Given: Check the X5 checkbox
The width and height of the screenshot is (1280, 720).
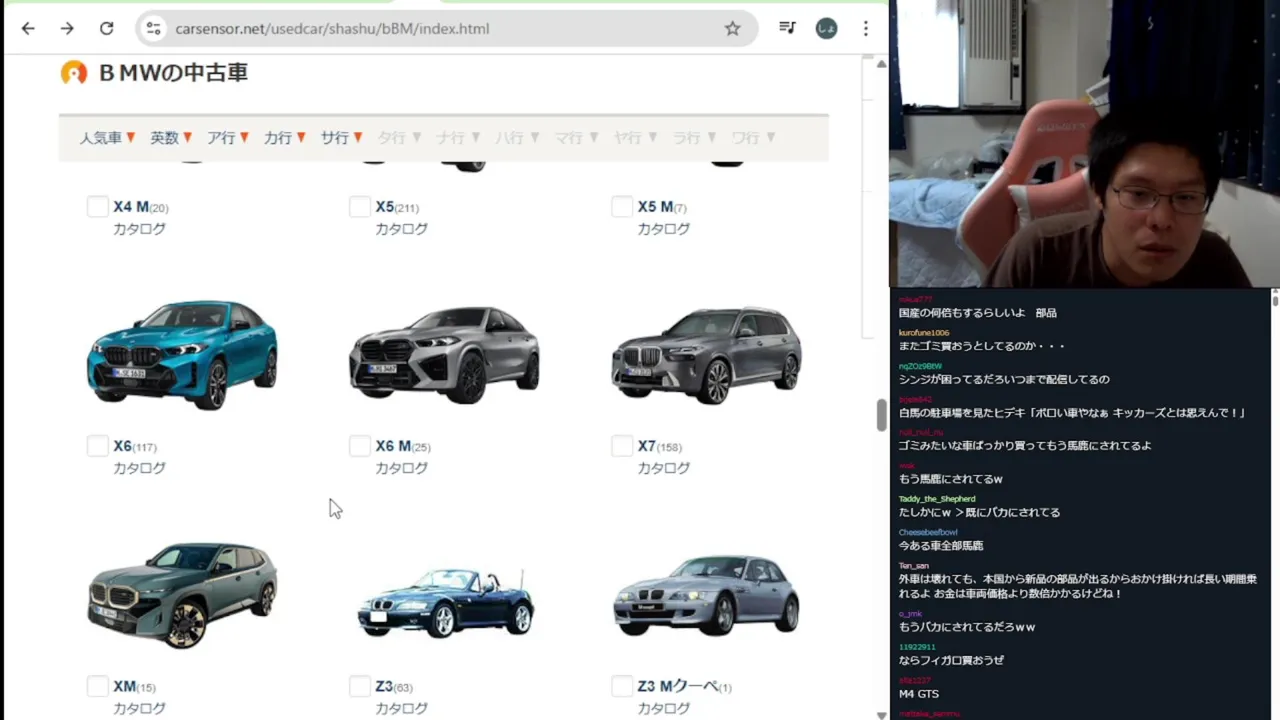Looking at the screenshot, I should (x=360, y=206).
